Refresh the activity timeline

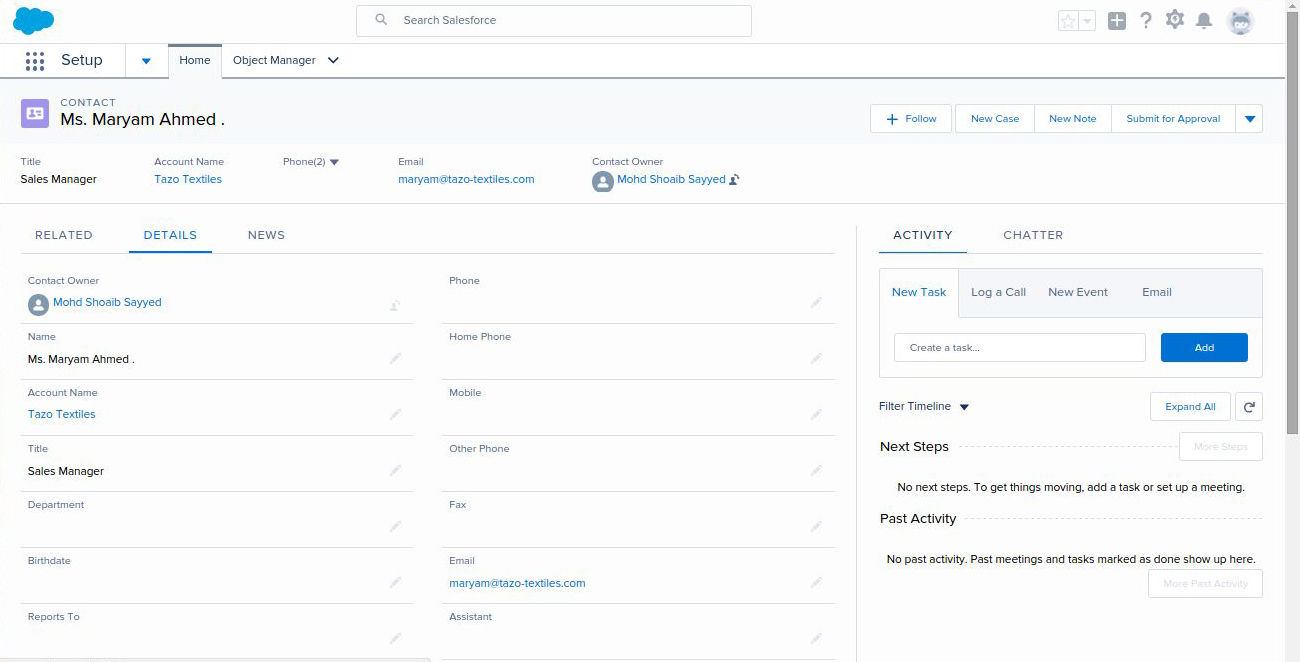(x=1249, y=406)
